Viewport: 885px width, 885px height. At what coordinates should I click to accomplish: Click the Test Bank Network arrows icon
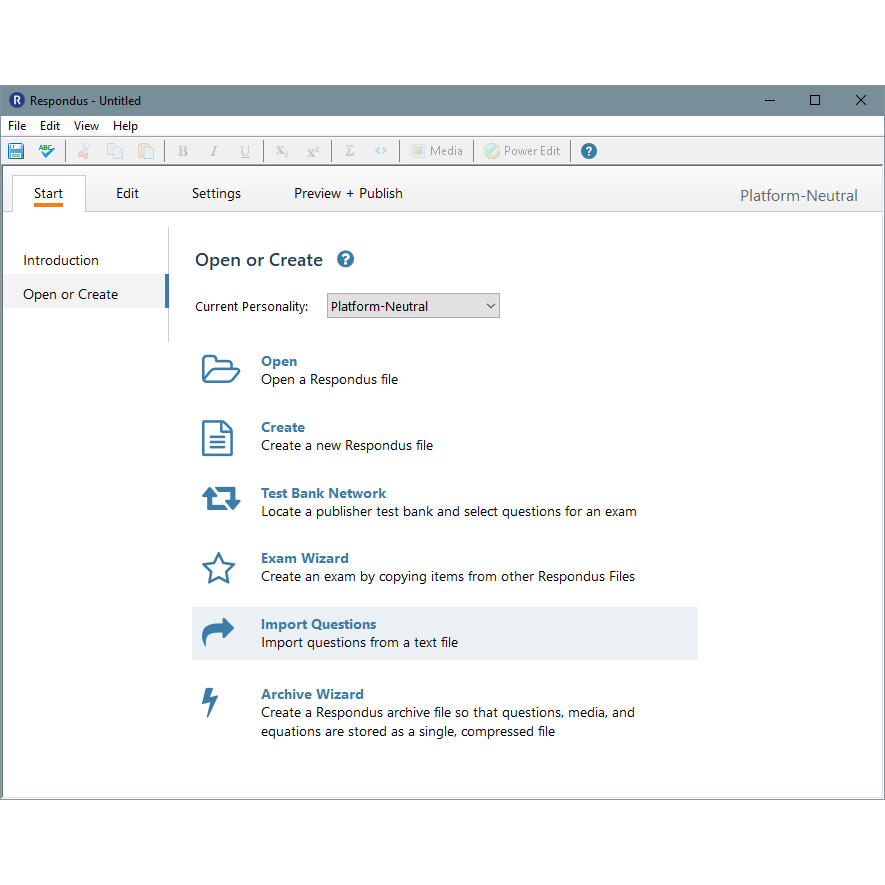pyautogui.click(x=220, y=499)
